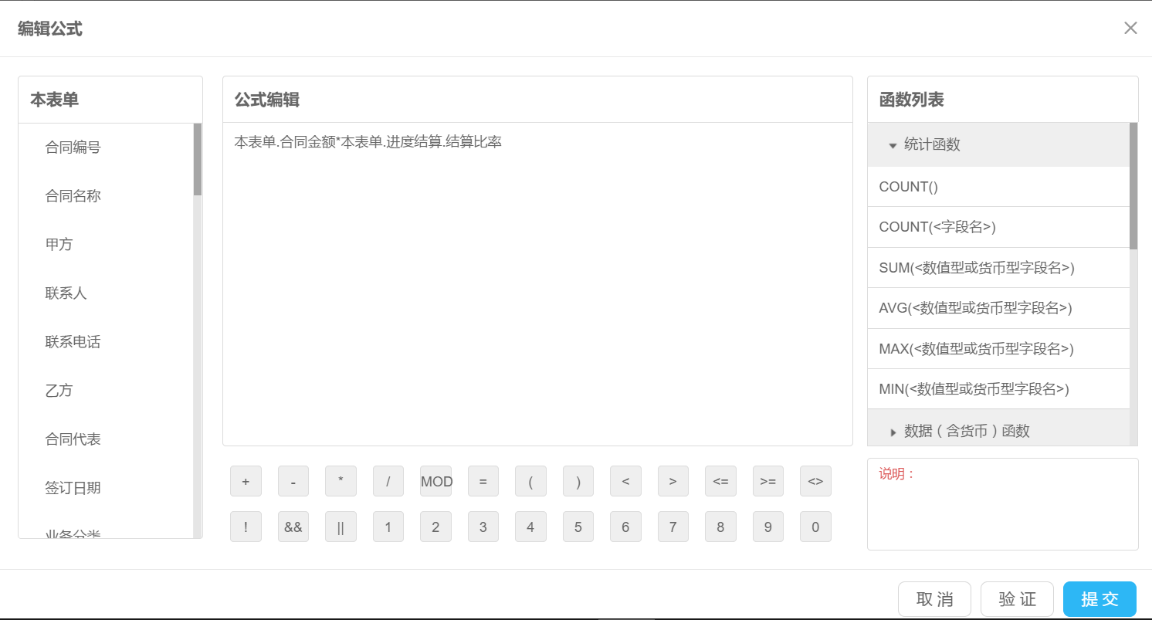Click the 提交 button
This screenshot has width=1152, height=620.
[x=1099, y=599]
